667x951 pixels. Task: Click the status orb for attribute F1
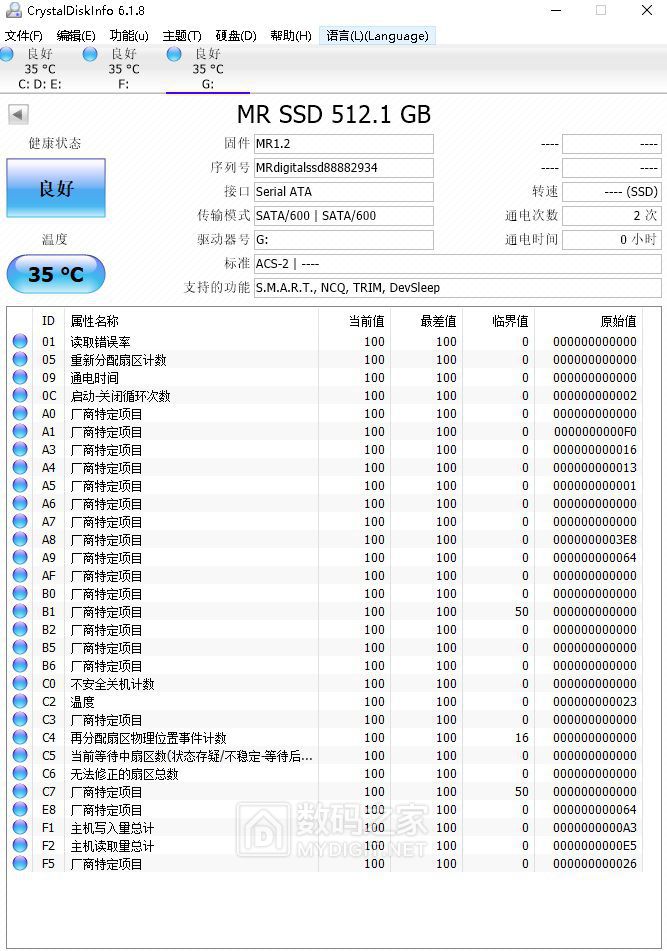click(x=20, y=828)
